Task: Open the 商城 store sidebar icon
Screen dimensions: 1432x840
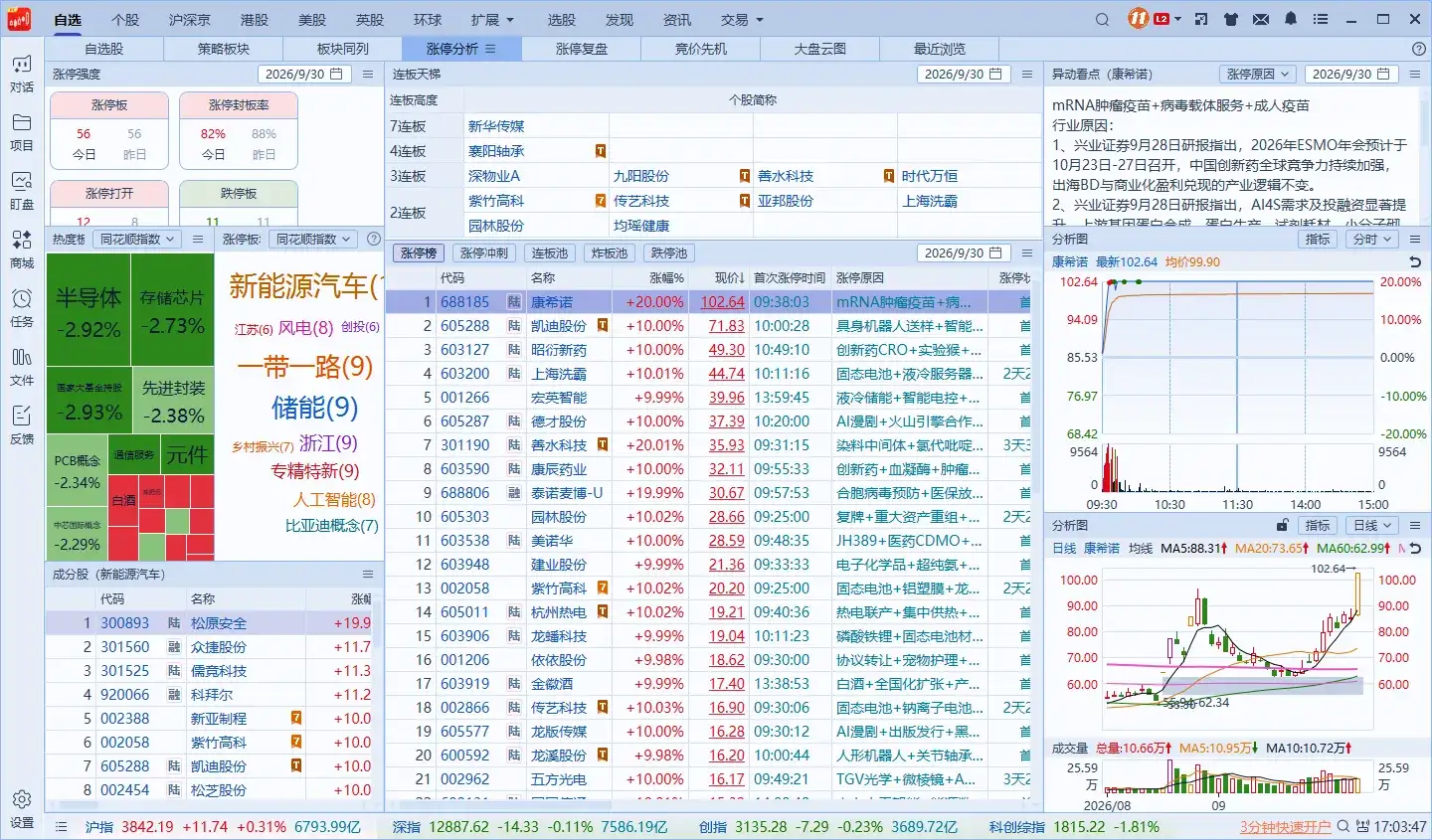Action: coord(22,250)
